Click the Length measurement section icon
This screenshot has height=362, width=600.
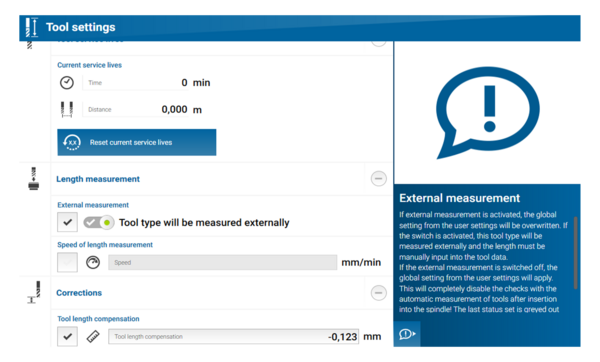coord(34,179)
